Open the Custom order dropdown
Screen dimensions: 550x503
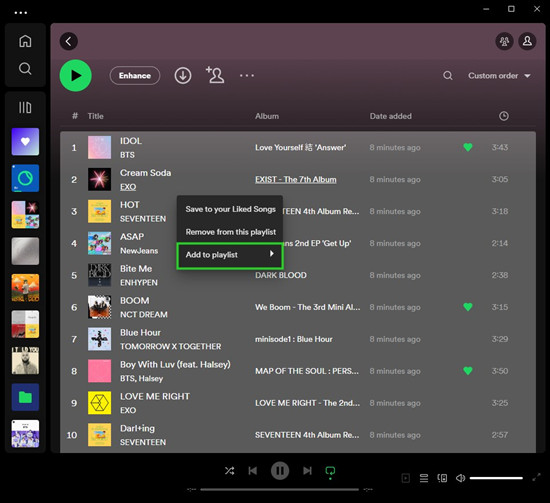499,76
